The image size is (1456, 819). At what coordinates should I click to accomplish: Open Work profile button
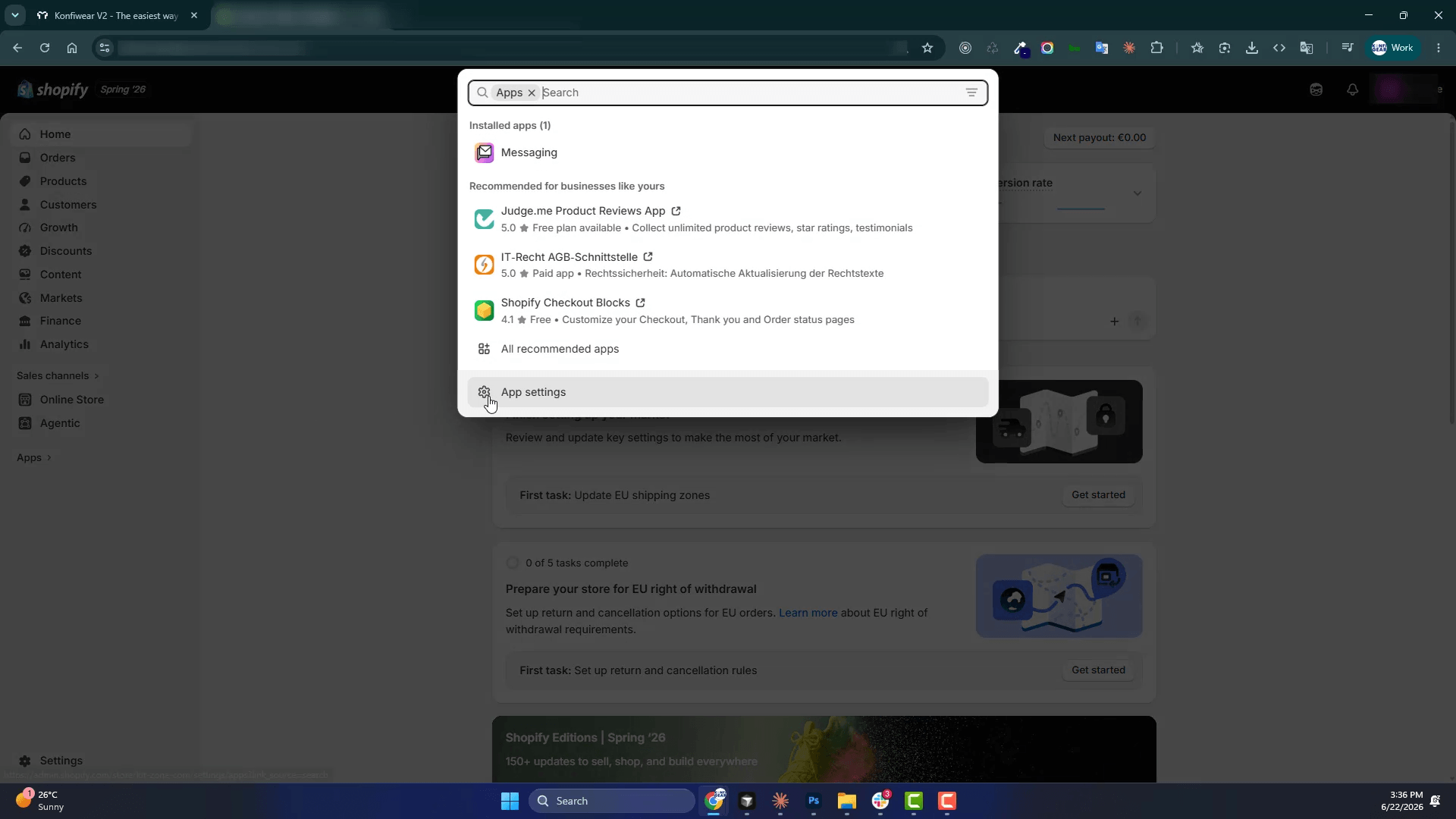click(x=1393, y=48)
